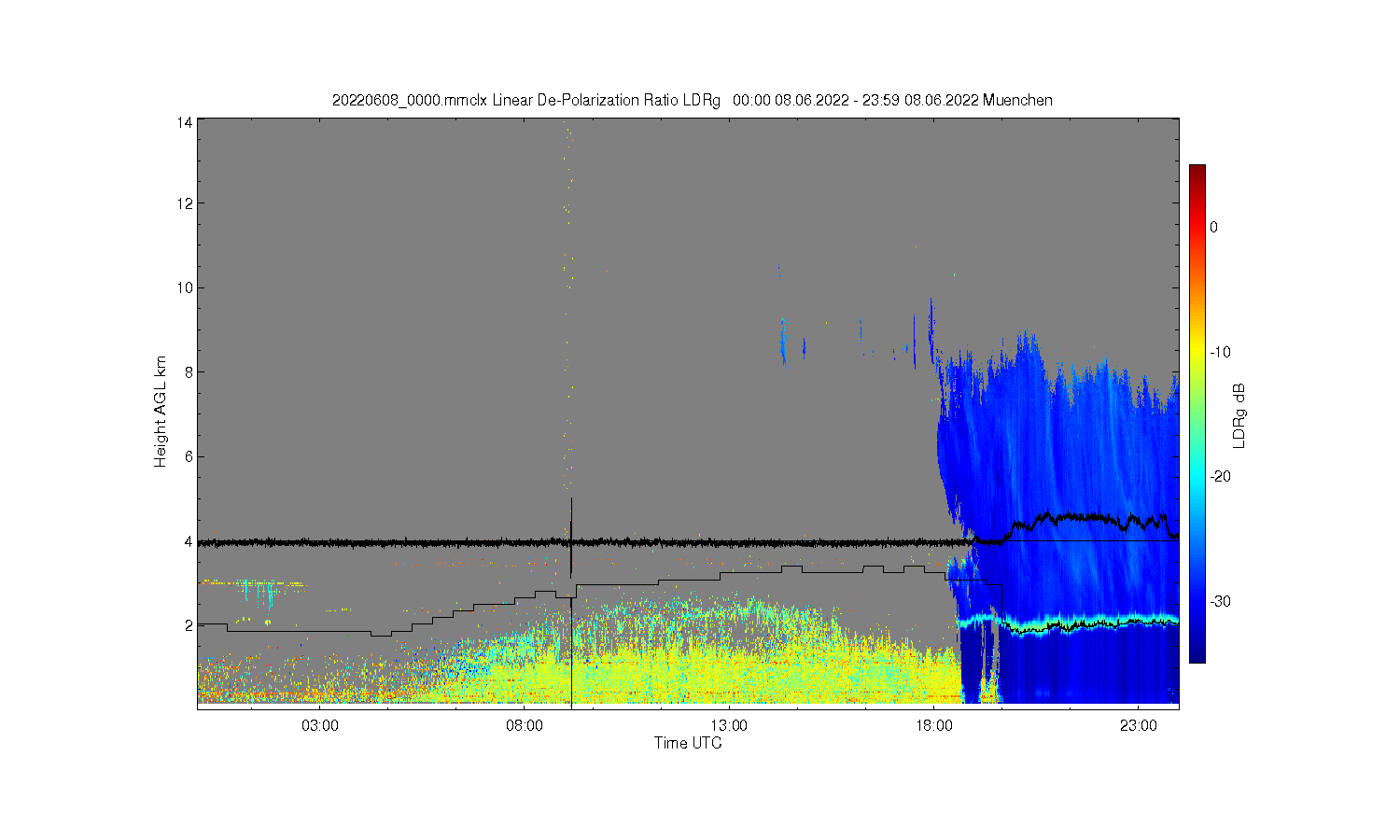Viewport: 1400px width, 840px height.
Task: Click the colorbar tick label -30
Action: point(1223,601)
